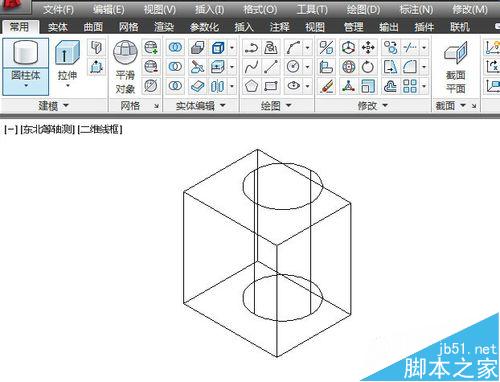Open the 圆柱体 primitives dropdown arrow
This screenshot has width=500, height=382.
coord(26,86)
